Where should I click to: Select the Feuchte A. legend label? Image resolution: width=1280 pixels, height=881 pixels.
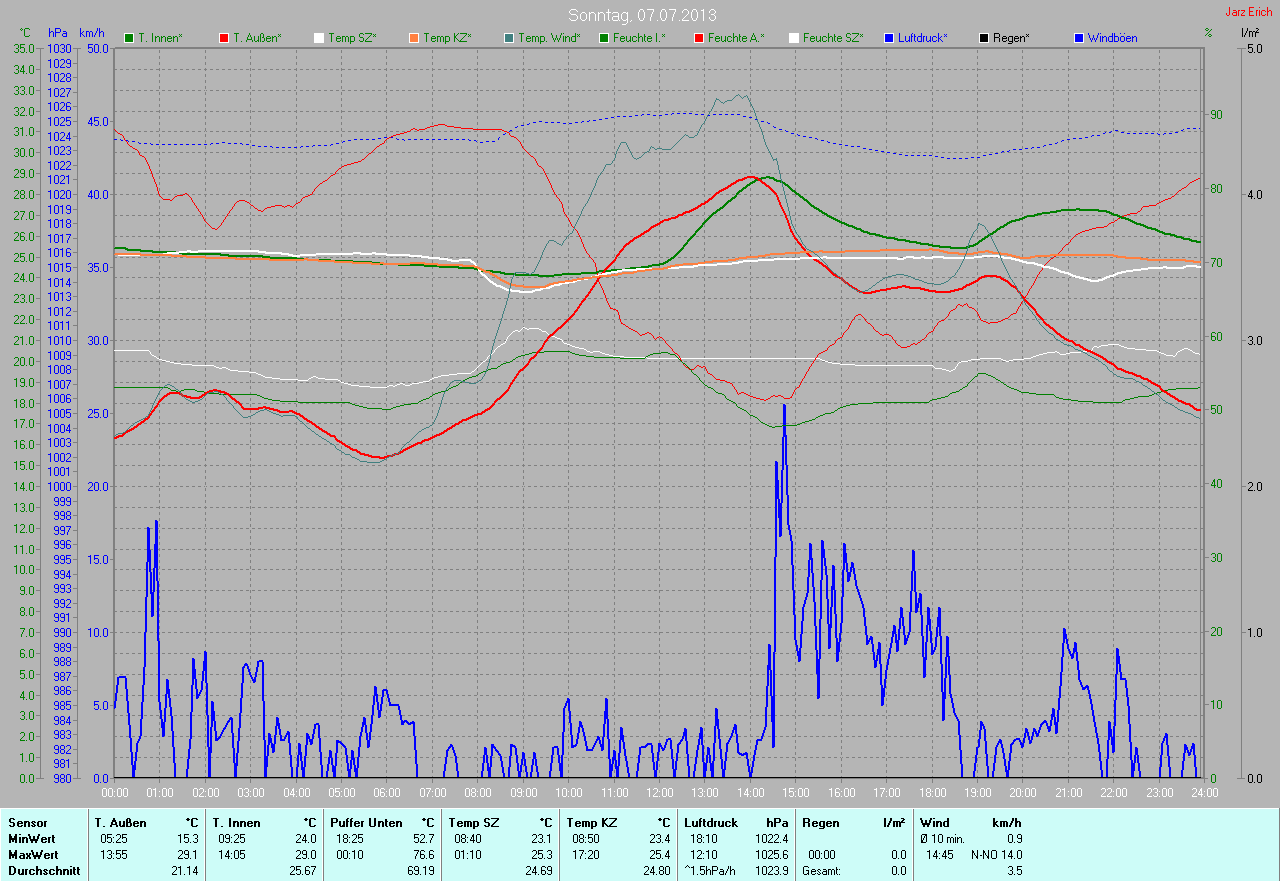[x=735, y=38]
